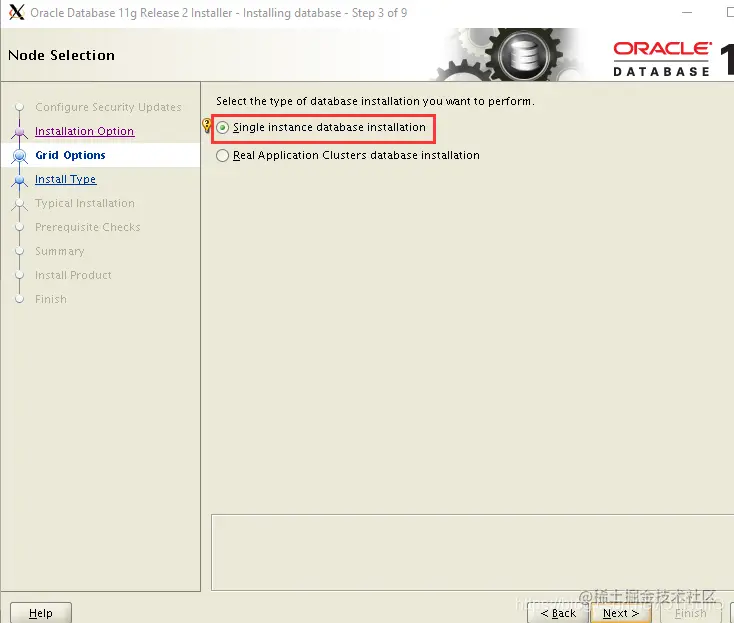Go back with the Back button
Image resolution: width=734 pixels, height=623 pixels.
pyautogui.click(x=558, y=613)
